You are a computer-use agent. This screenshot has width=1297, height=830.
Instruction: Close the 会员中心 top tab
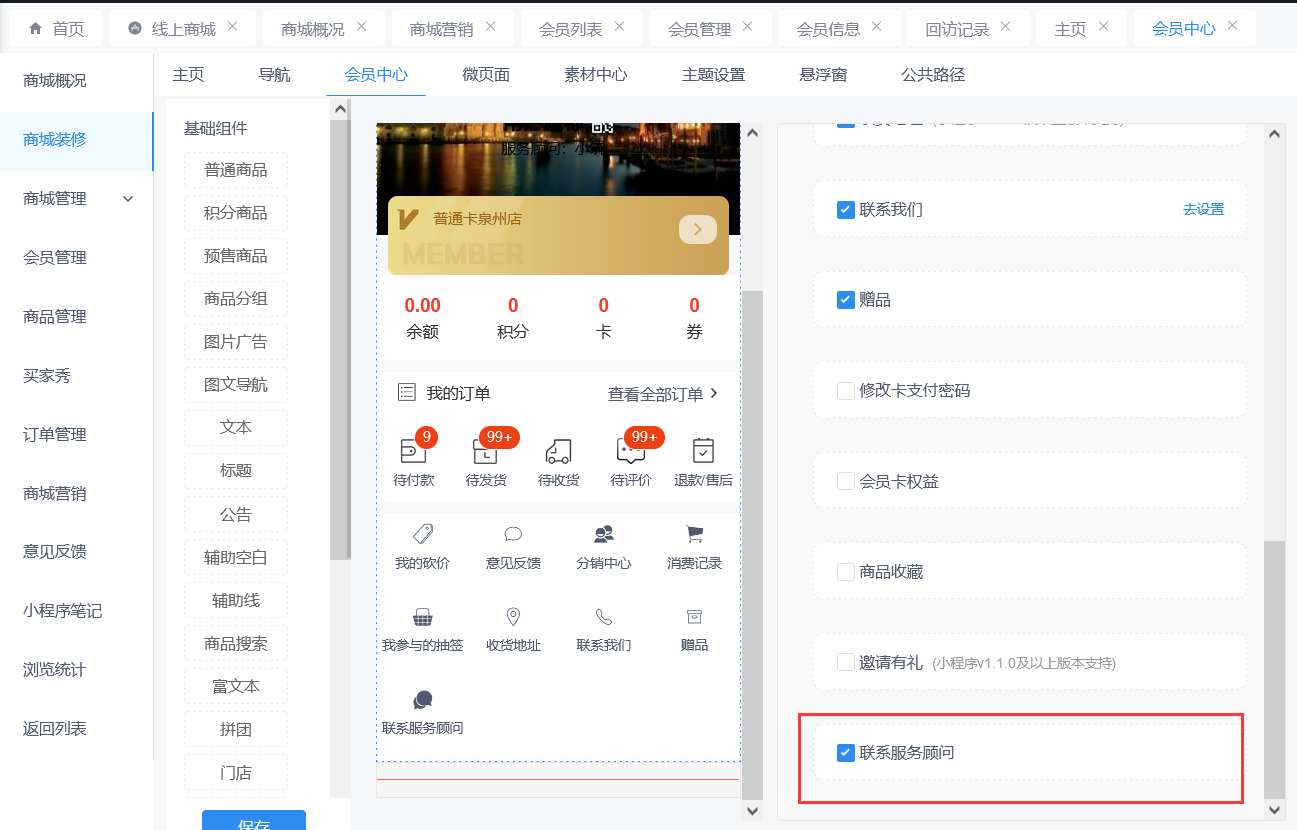pyautogui.click(x=1233, y=26)
